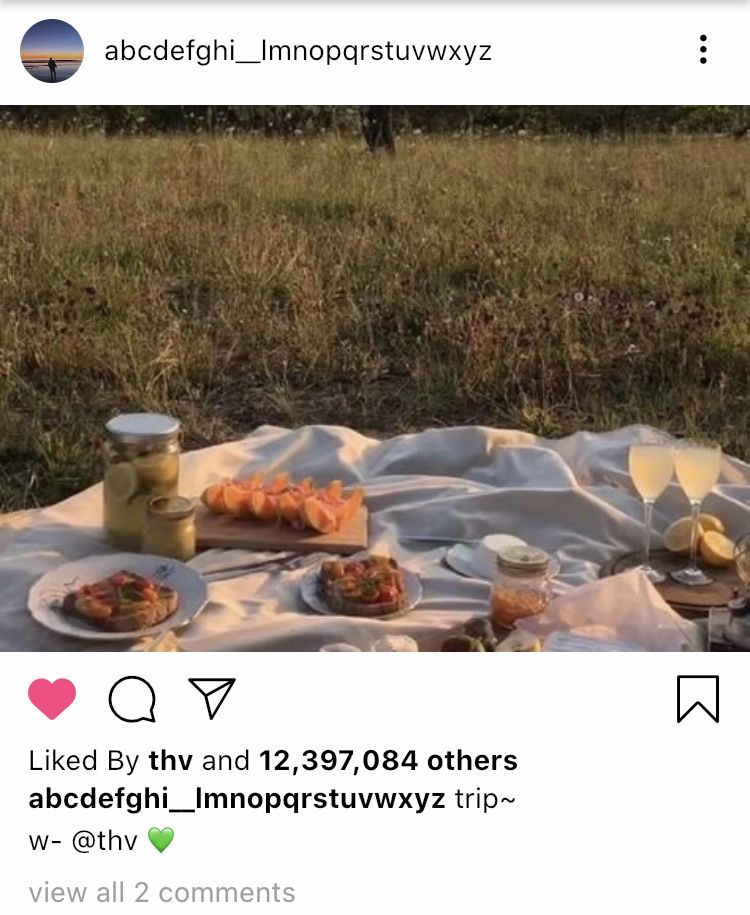750x915 pixels.
Task: View all 2 comments
Action: (x=162, y=892)
